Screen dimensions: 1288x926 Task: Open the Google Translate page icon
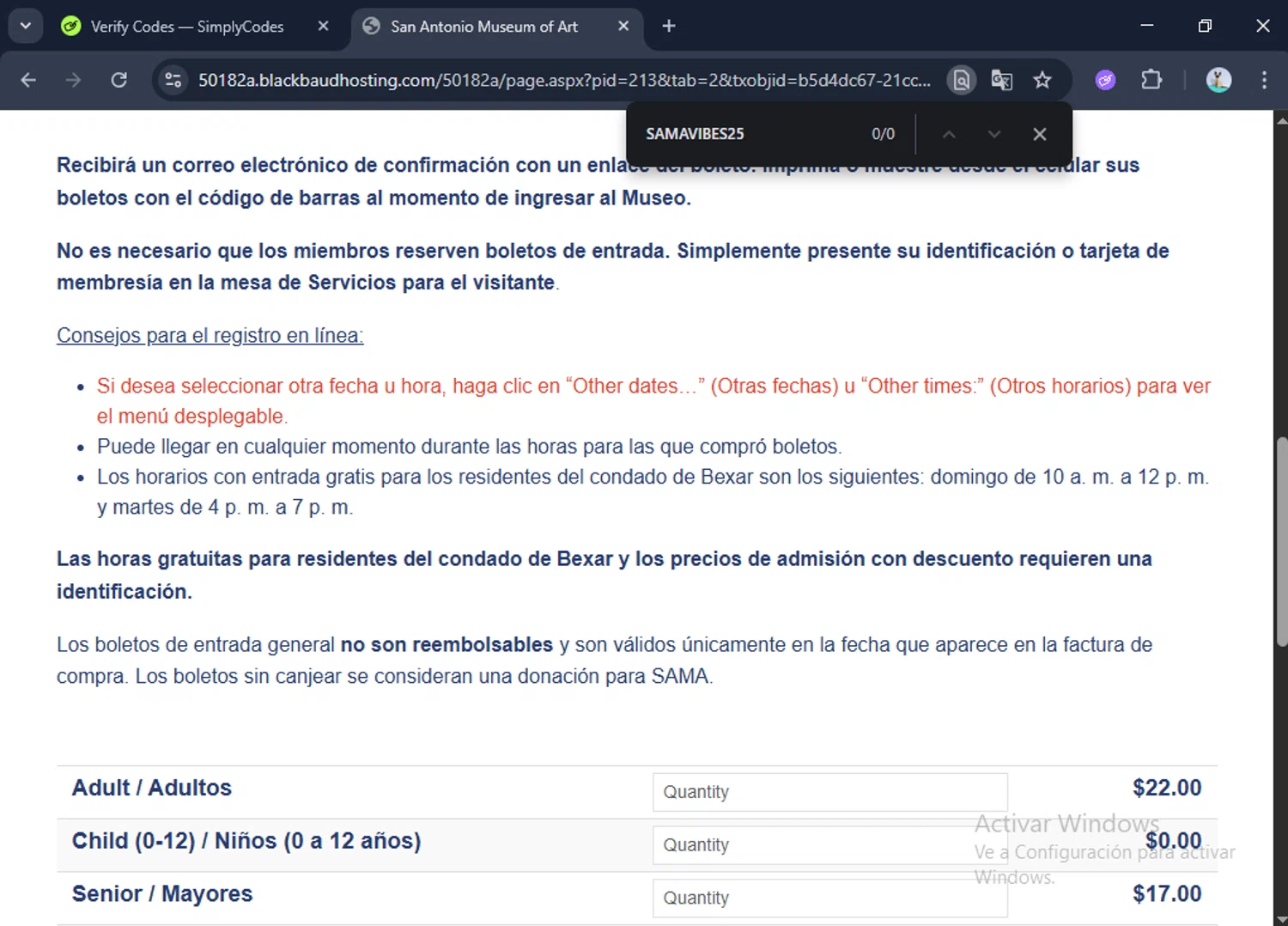click(x=1002, y=80)
